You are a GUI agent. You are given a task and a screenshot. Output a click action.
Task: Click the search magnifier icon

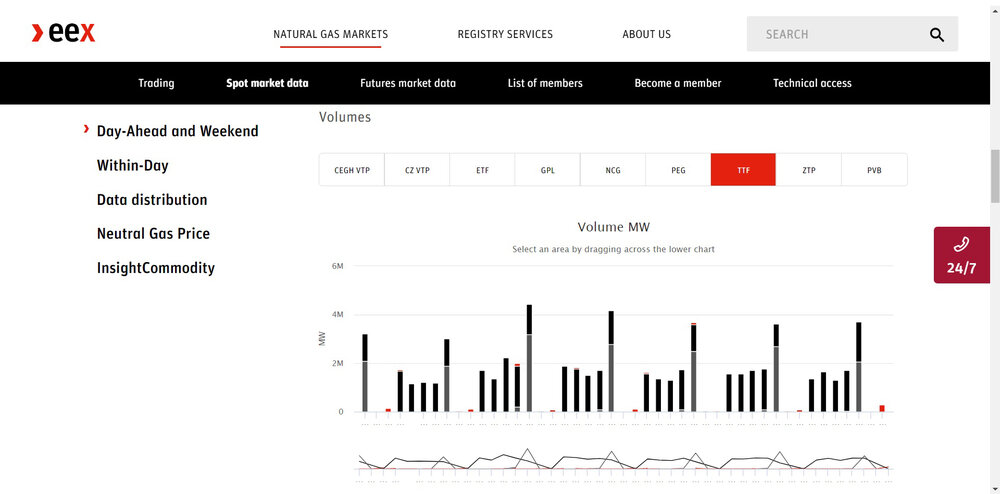point(936,34)
